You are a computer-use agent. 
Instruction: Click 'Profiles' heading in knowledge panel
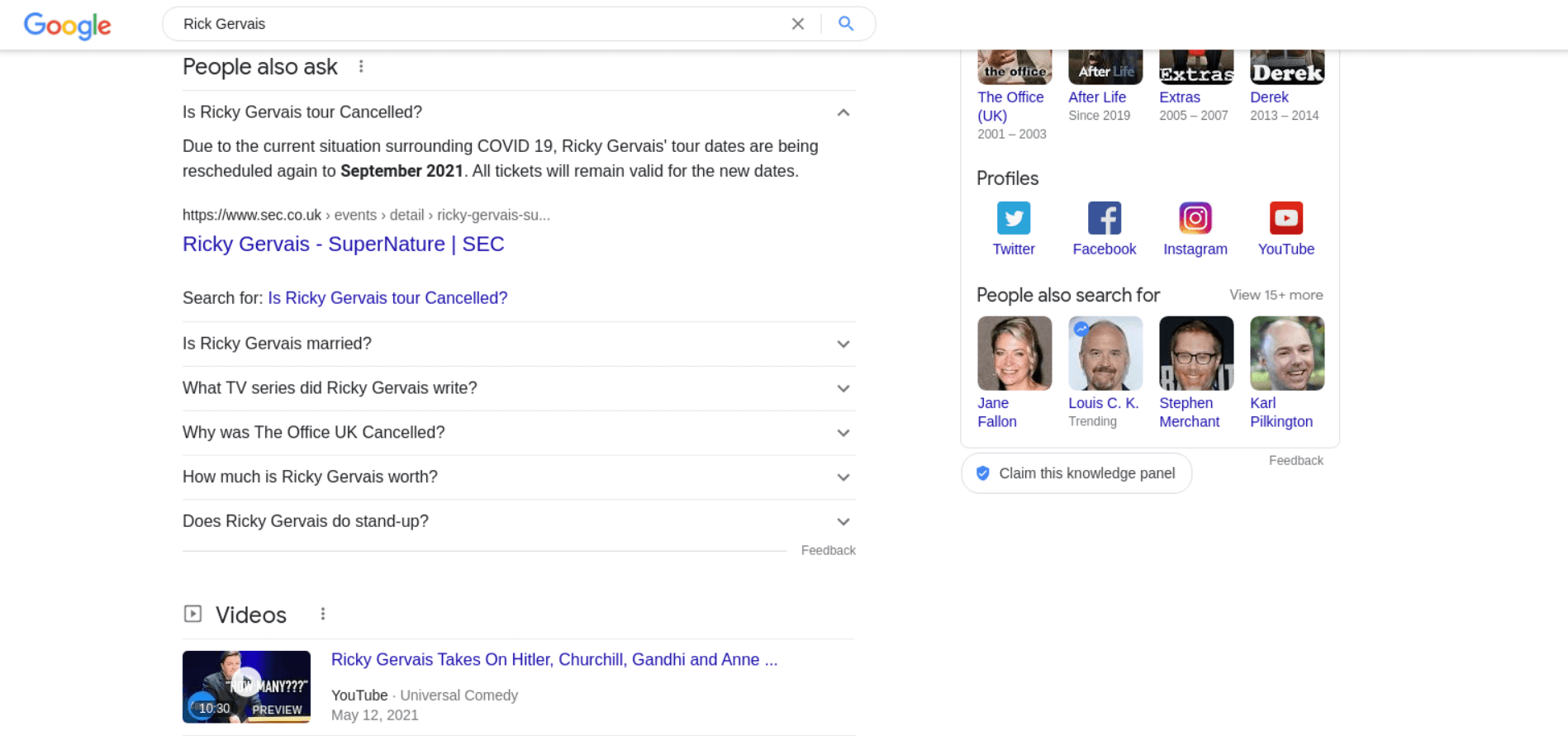[1007, 178]
